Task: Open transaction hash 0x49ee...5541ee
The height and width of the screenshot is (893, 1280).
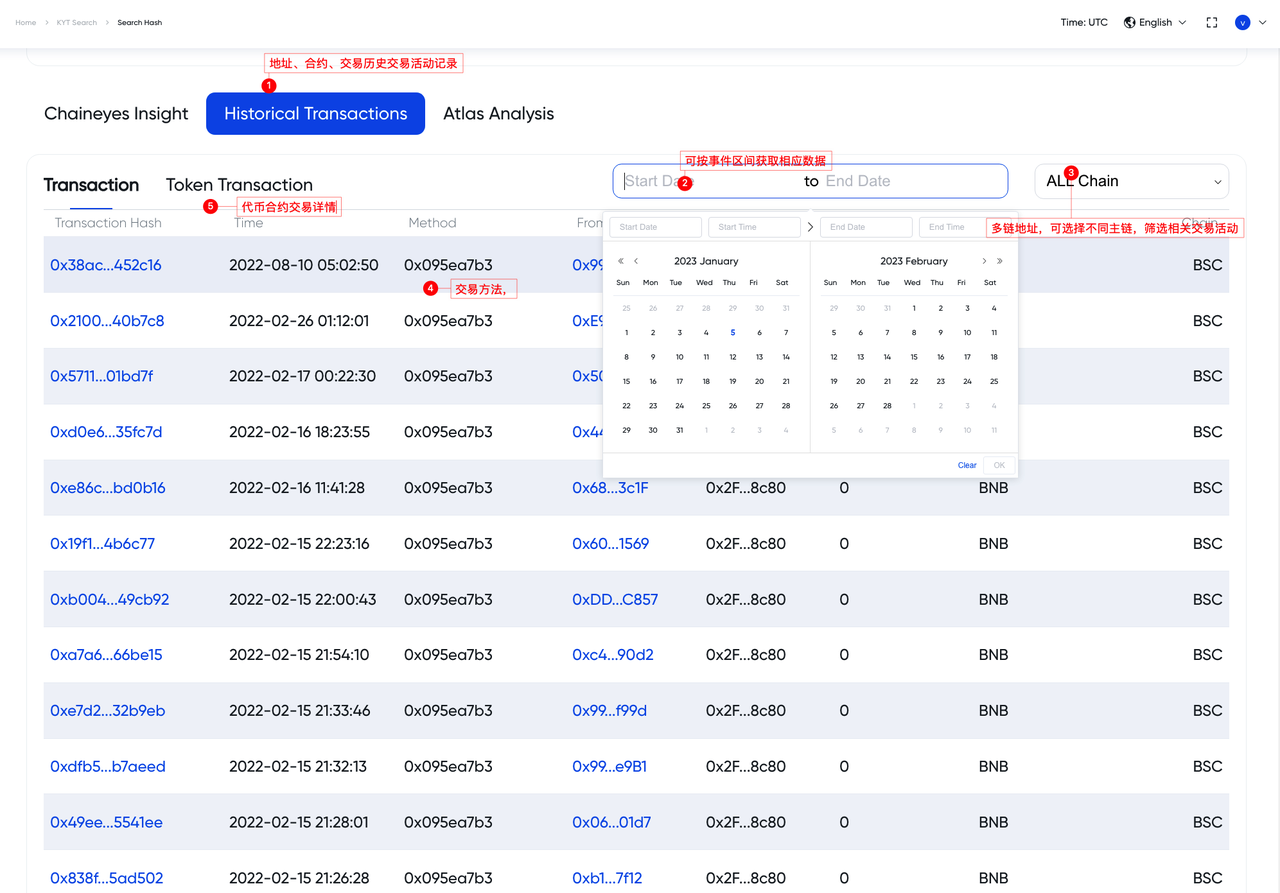Action: tap(107, 823)
